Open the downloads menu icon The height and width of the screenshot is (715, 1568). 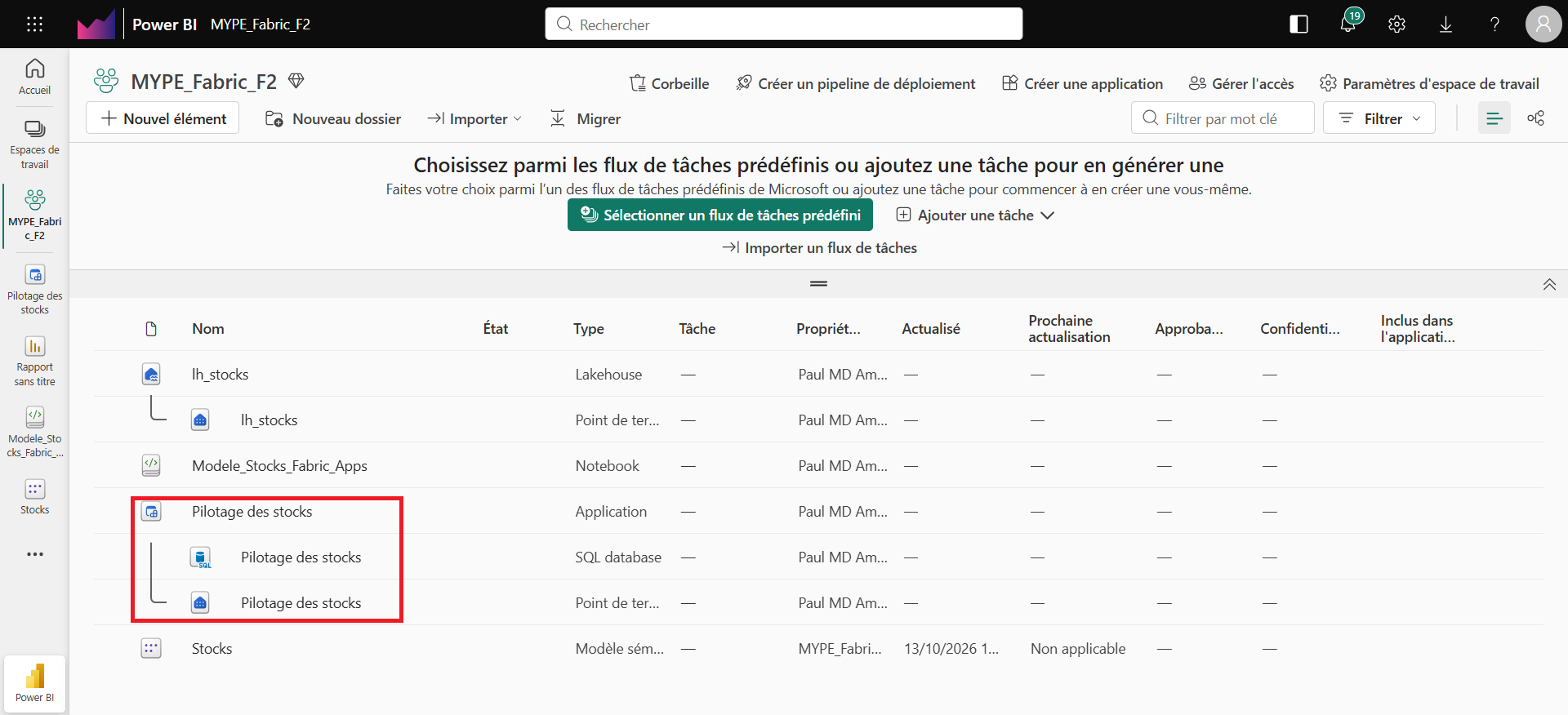(x=1445, y=24)
